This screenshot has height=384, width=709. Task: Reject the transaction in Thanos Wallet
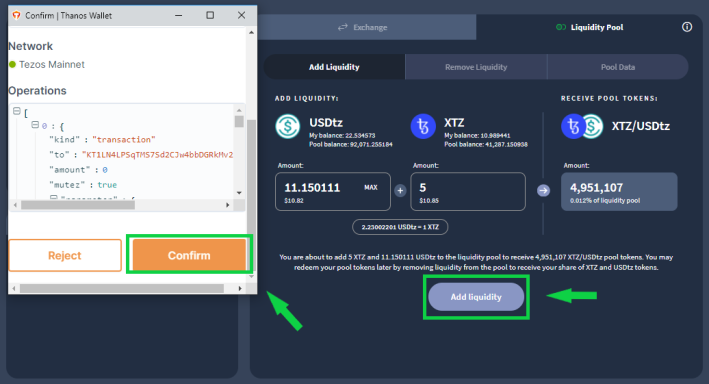(x=65, y=256)
